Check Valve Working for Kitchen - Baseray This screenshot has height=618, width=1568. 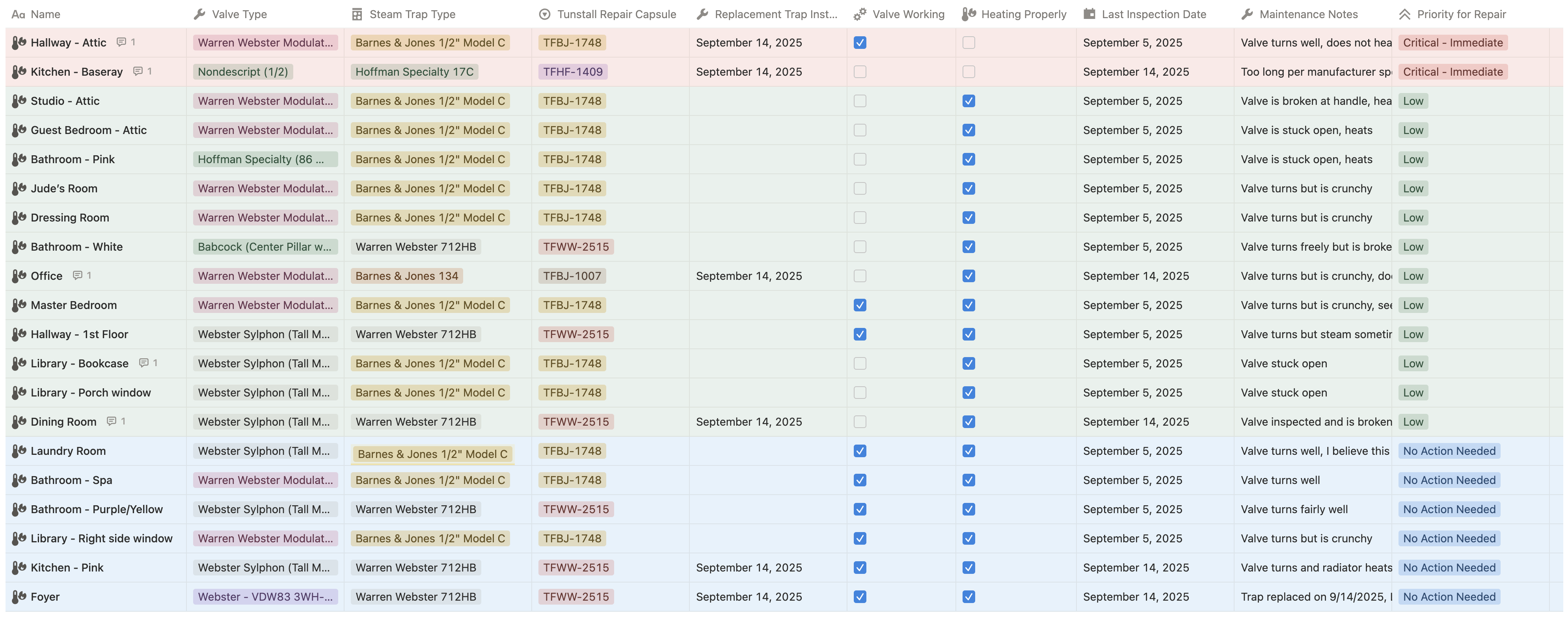point(860,71)
